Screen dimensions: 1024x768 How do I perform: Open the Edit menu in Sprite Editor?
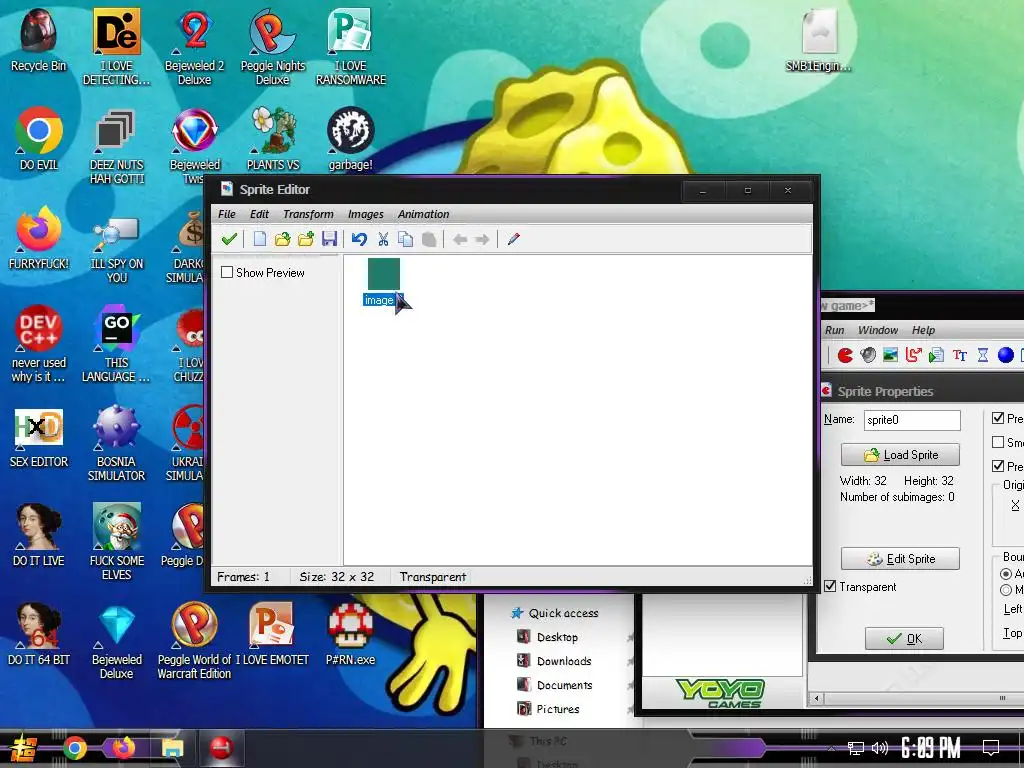point(259,214)
